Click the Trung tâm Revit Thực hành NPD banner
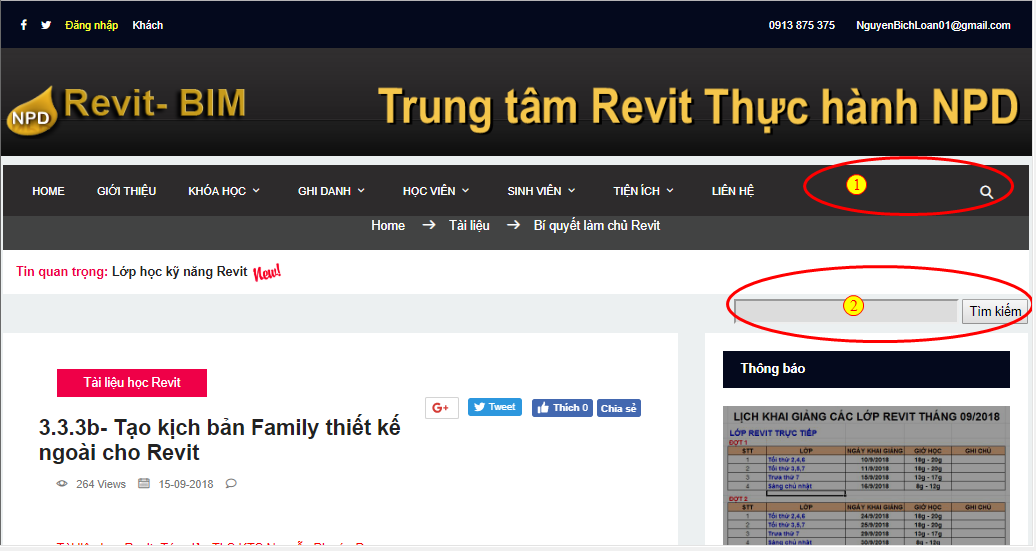 coord(698,107)
